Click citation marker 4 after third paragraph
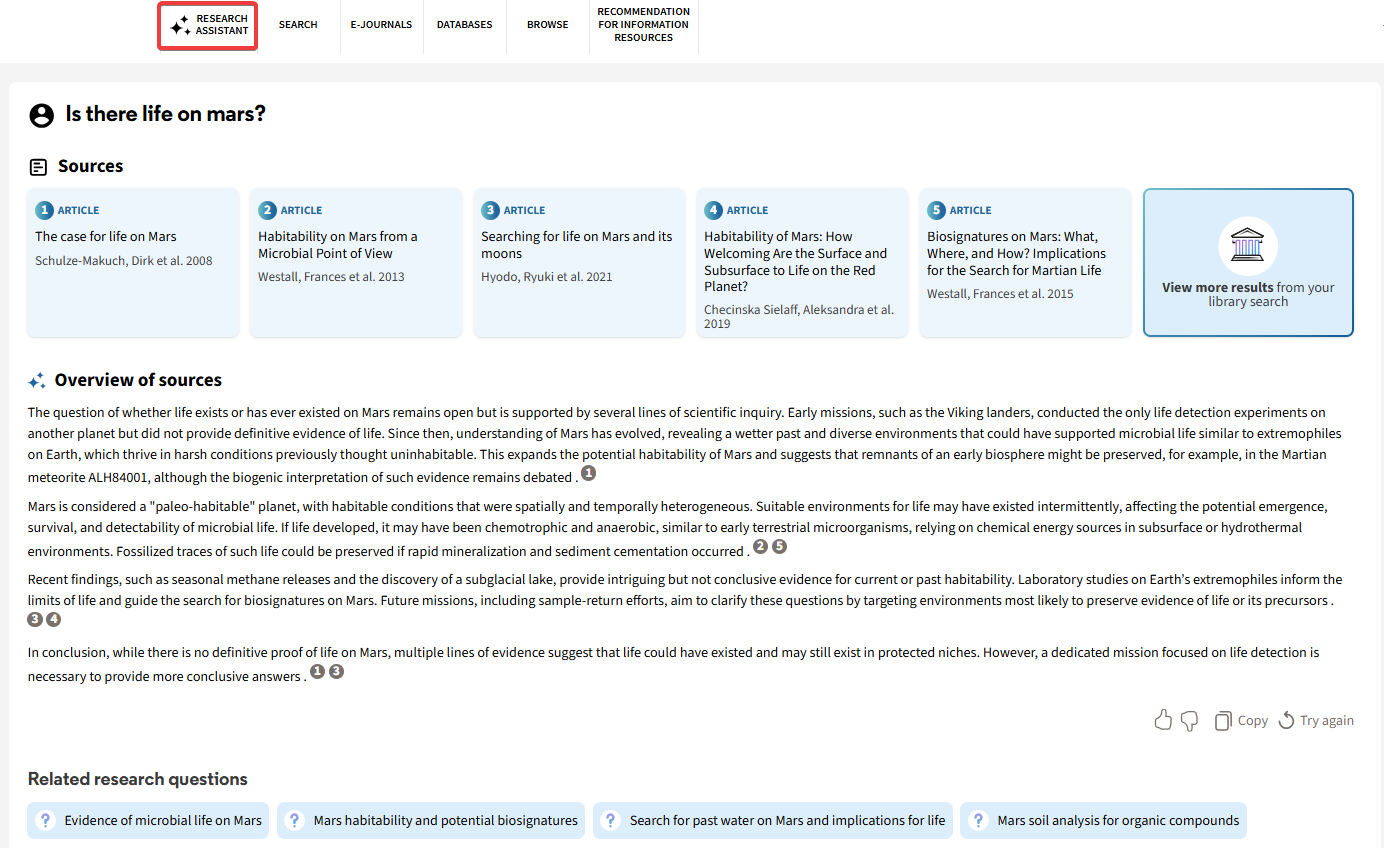Image resolution: width=1384 pixels, height=848 pixels. 54,620
